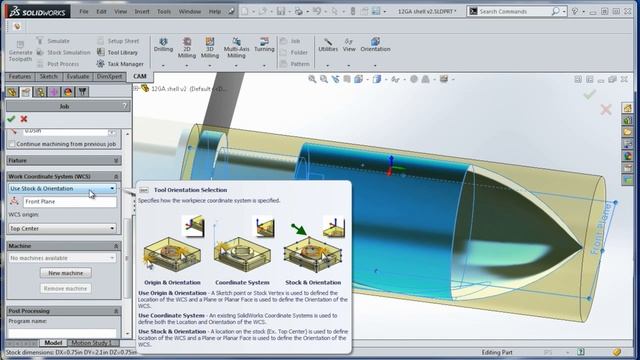This screenshot has height=360, width=640.
Task: Click the Tool Library icon
Action: (x=101, y=52)
